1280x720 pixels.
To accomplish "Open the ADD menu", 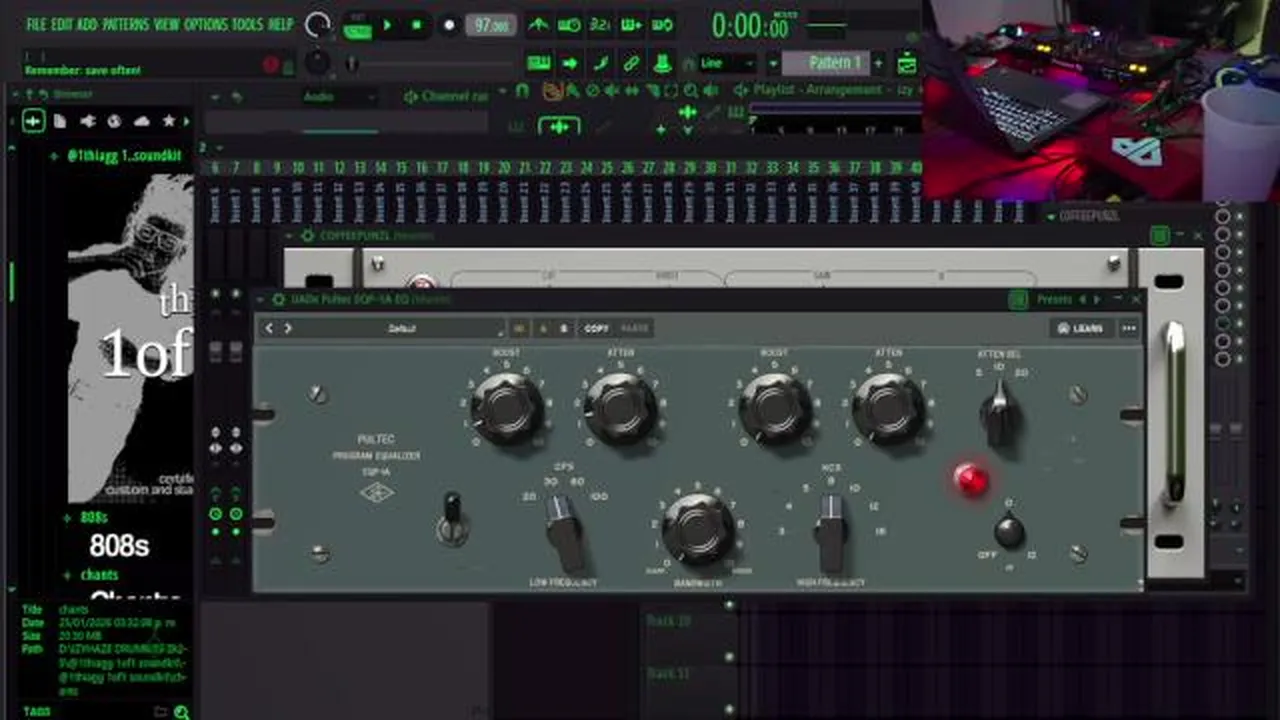I will pyautogui.click(x=87, y=24).
